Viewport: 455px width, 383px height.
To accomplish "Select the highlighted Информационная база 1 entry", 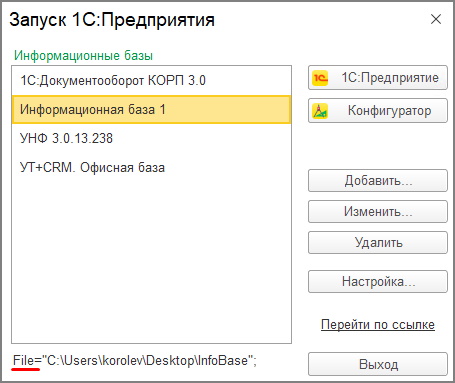I will click(x=151, y=110).
